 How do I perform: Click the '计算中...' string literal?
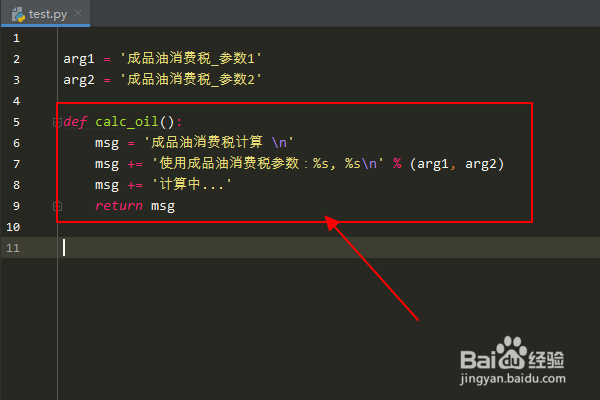pos(192,185)
